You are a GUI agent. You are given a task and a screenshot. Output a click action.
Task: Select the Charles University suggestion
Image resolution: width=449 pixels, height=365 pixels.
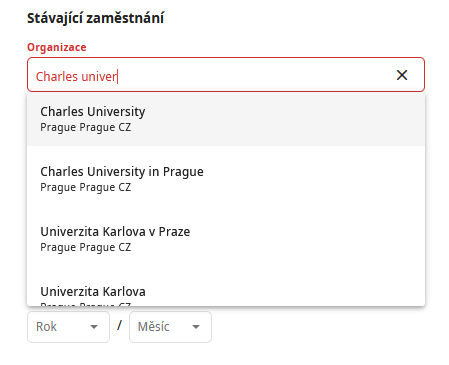tap(226, 119)
